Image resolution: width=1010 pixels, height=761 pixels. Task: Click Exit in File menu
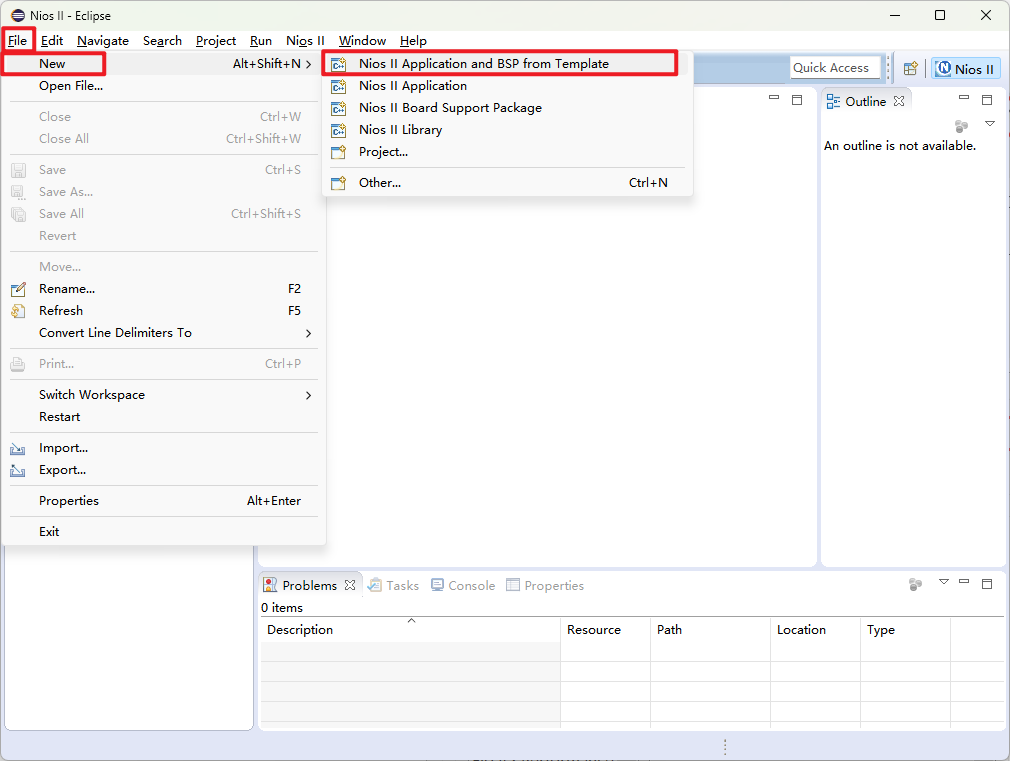click(164, 531)
